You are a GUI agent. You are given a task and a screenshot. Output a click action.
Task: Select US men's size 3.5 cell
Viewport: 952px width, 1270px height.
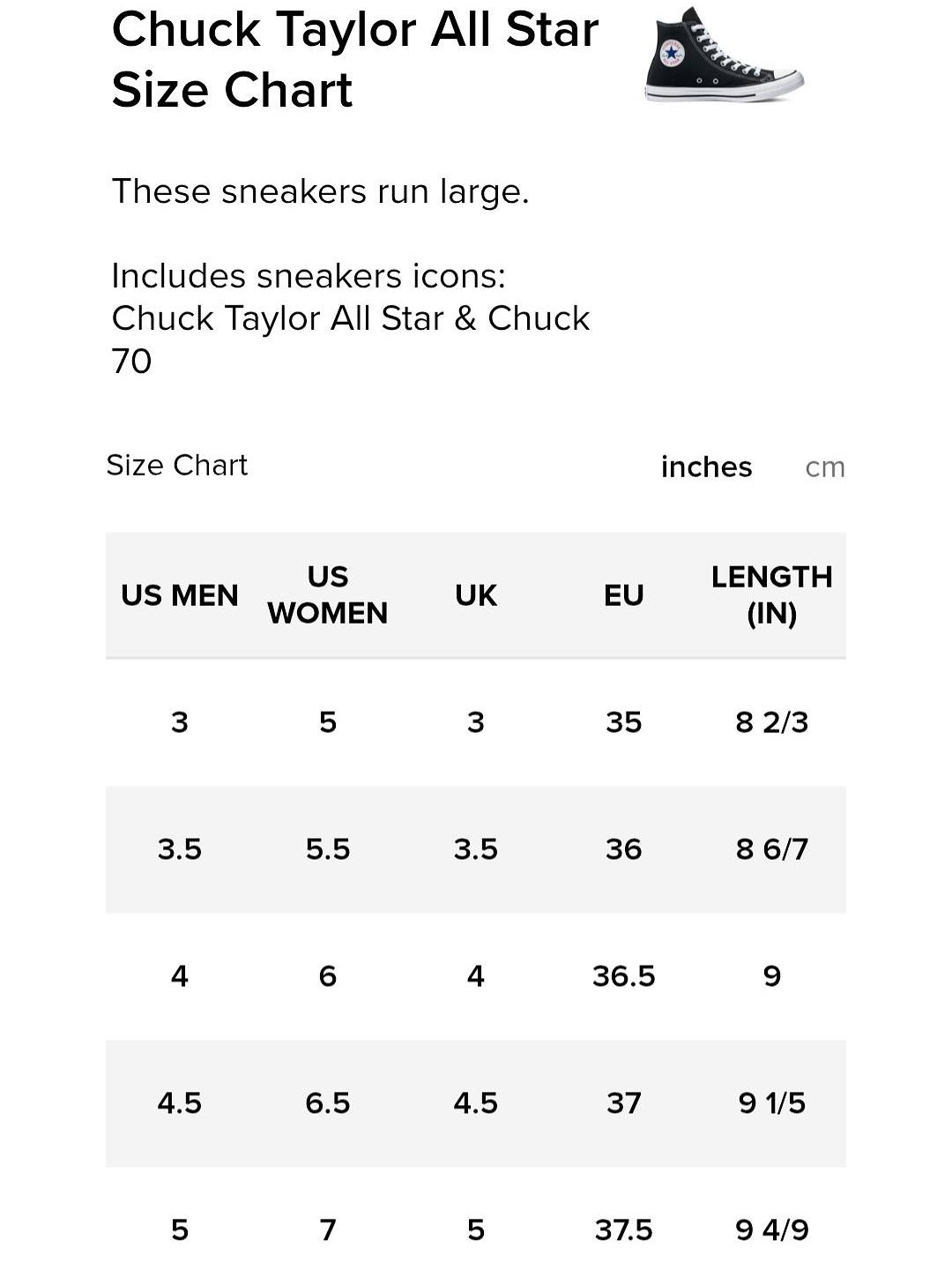point(180,849)
